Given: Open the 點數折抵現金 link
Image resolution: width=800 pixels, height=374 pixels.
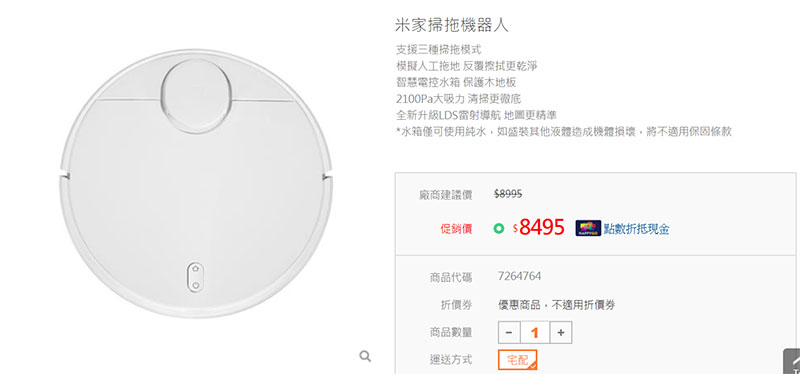Looking at the screenshot, I should pyautogui.click(x=636, y=229).
